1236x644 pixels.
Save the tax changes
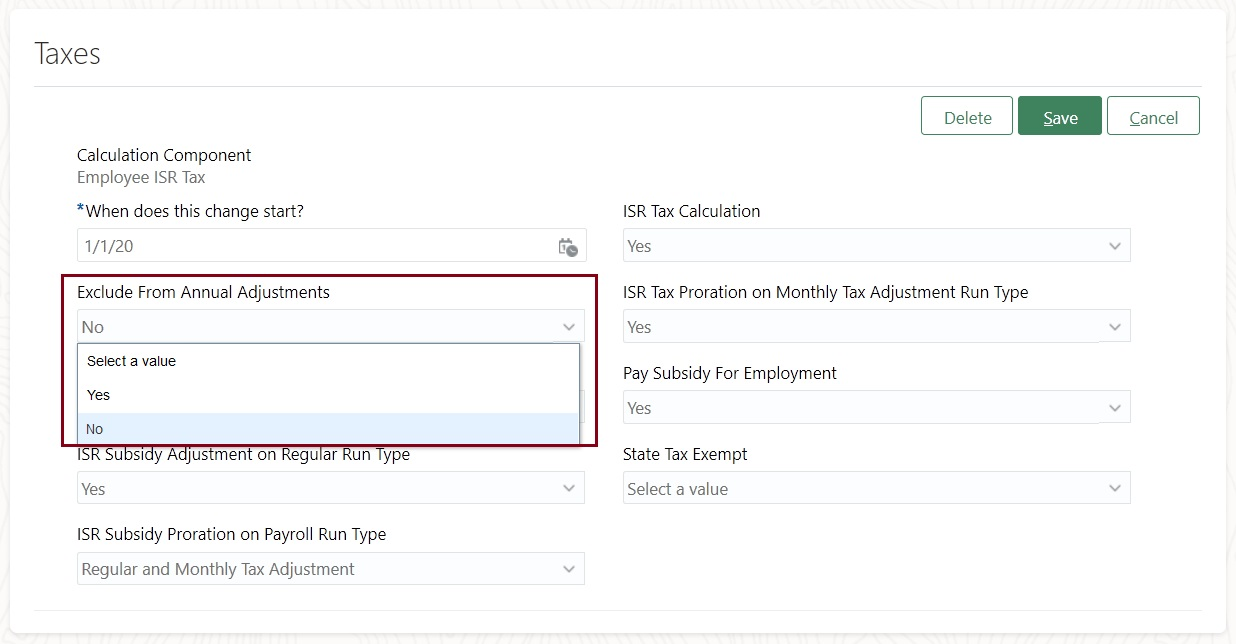tap(1059, 117)
